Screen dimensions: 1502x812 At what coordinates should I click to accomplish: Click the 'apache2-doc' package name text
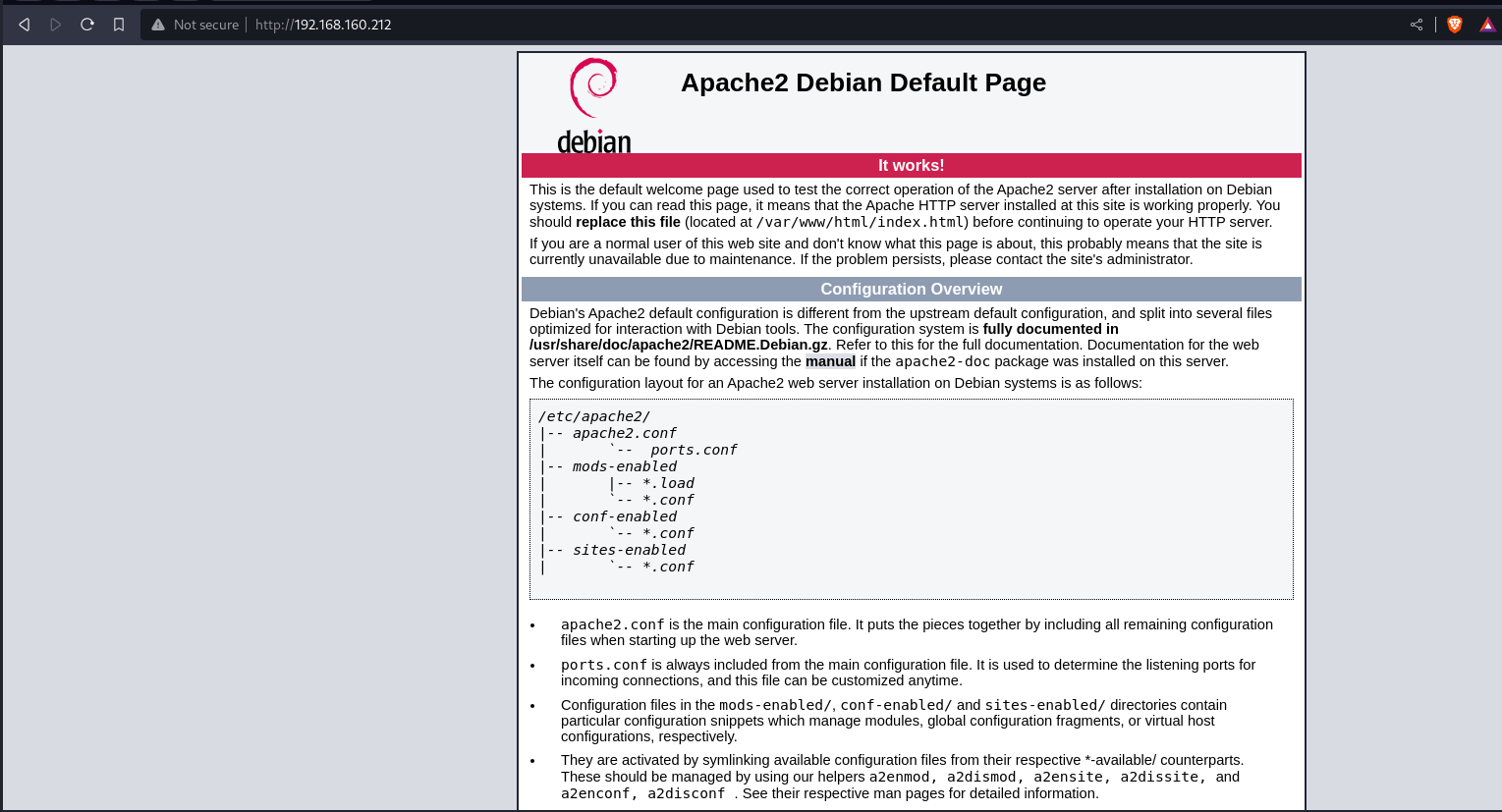[943, 361]
